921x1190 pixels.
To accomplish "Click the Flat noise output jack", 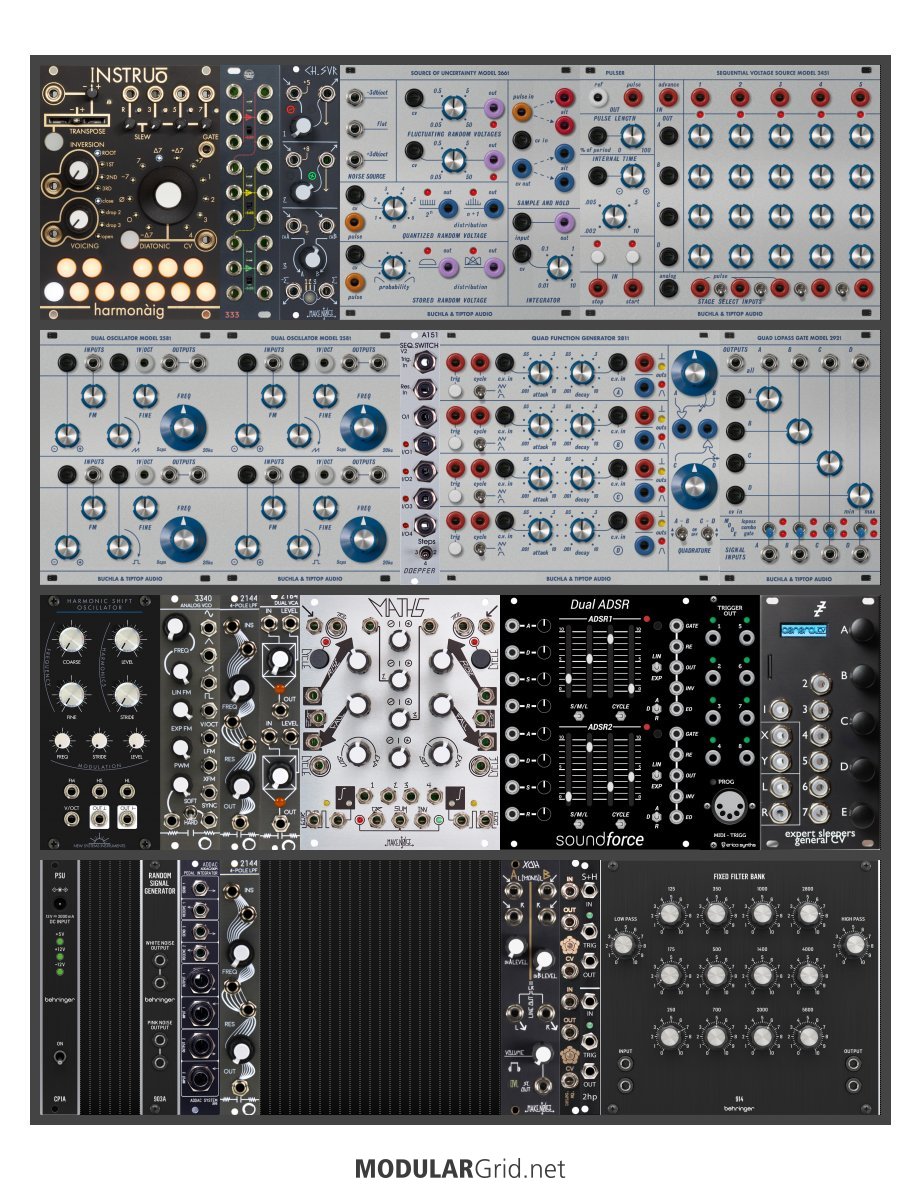I will pos(354,129).
